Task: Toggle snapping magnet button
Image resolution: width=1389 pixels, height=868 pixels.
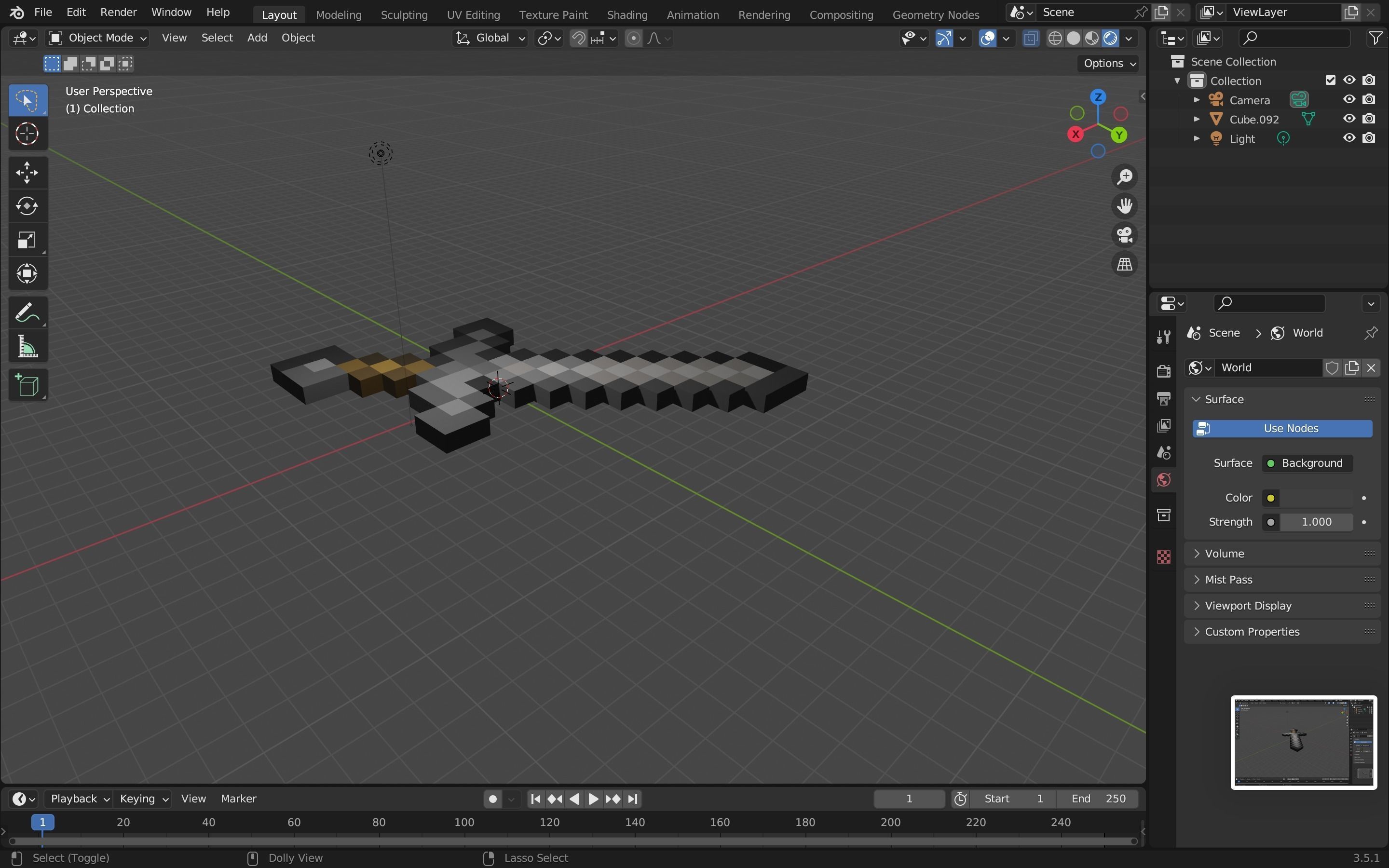Action: pyautogui.click(x=579, y=38)
